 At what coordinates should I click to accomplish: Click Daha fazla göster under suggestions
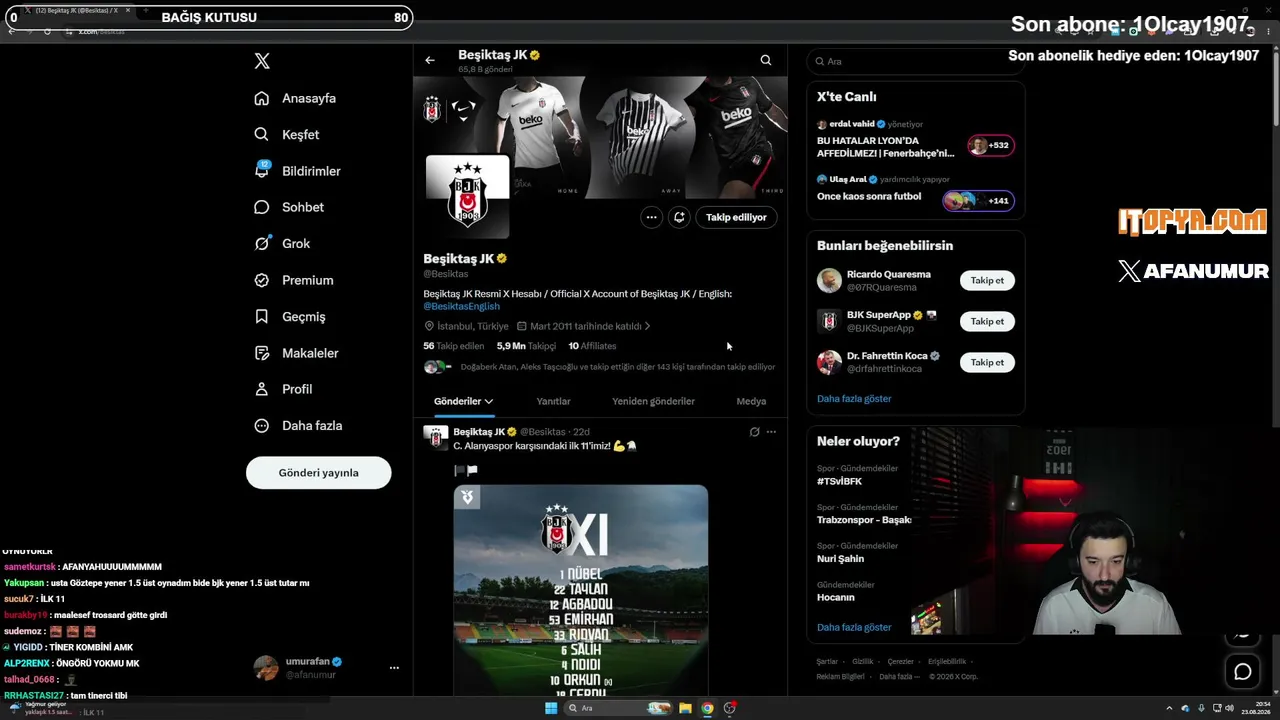854,398
